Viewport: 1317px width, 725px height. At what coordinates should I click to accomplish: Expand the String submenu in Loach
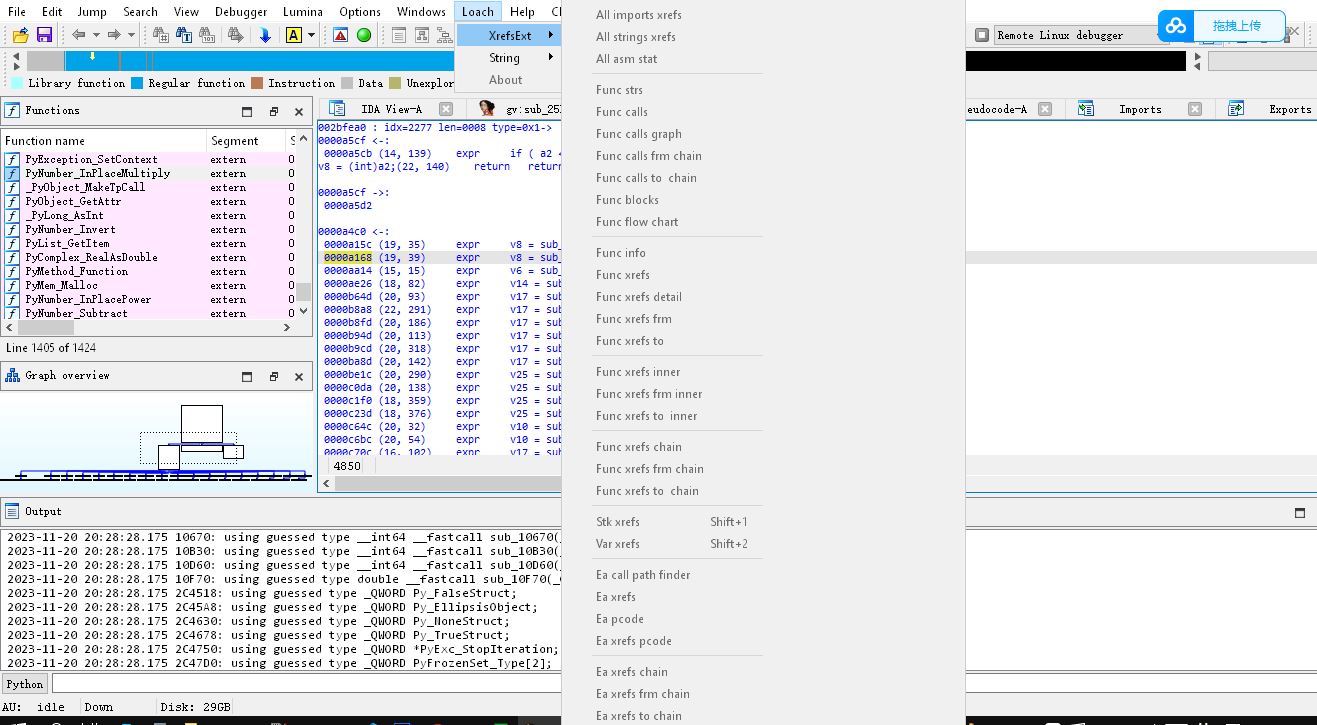click(x=509, y=58)
